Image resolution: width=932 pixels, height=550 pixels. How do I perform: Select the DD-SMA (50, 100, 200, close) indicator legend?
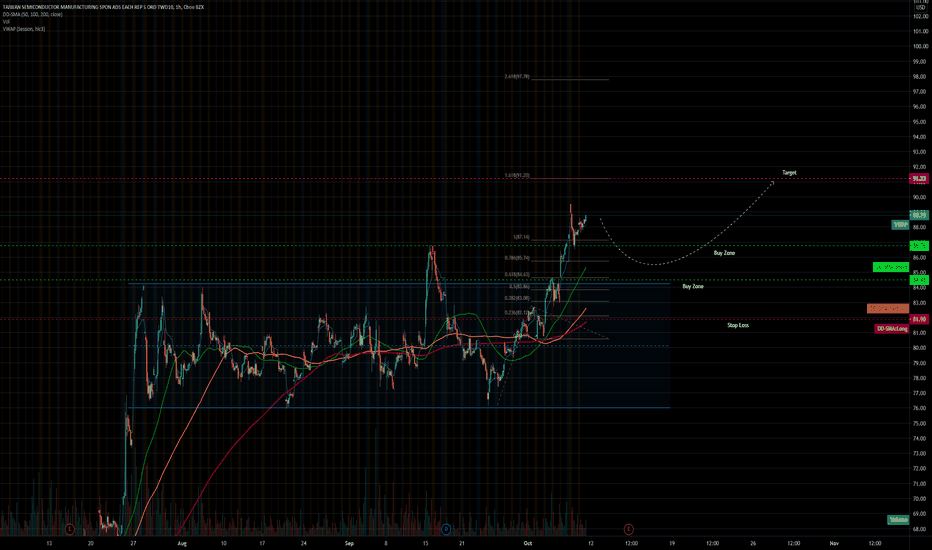tap(32, 14)
